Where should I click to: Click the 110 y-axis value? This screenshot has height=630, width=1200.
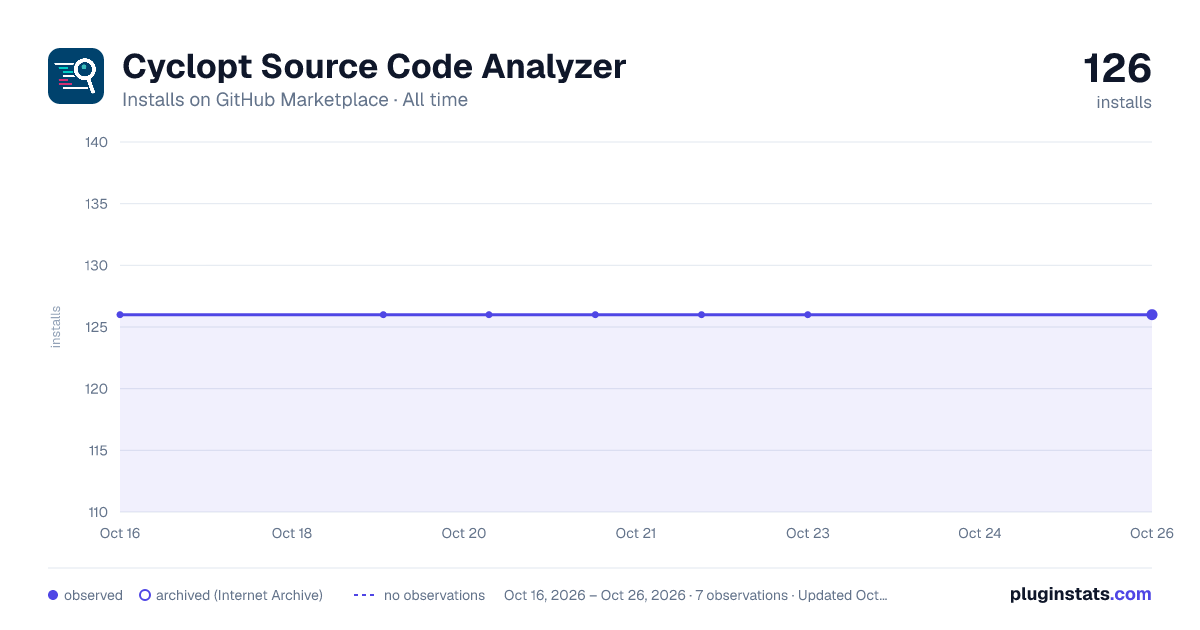pyautogui.click(x=97, y=512)
